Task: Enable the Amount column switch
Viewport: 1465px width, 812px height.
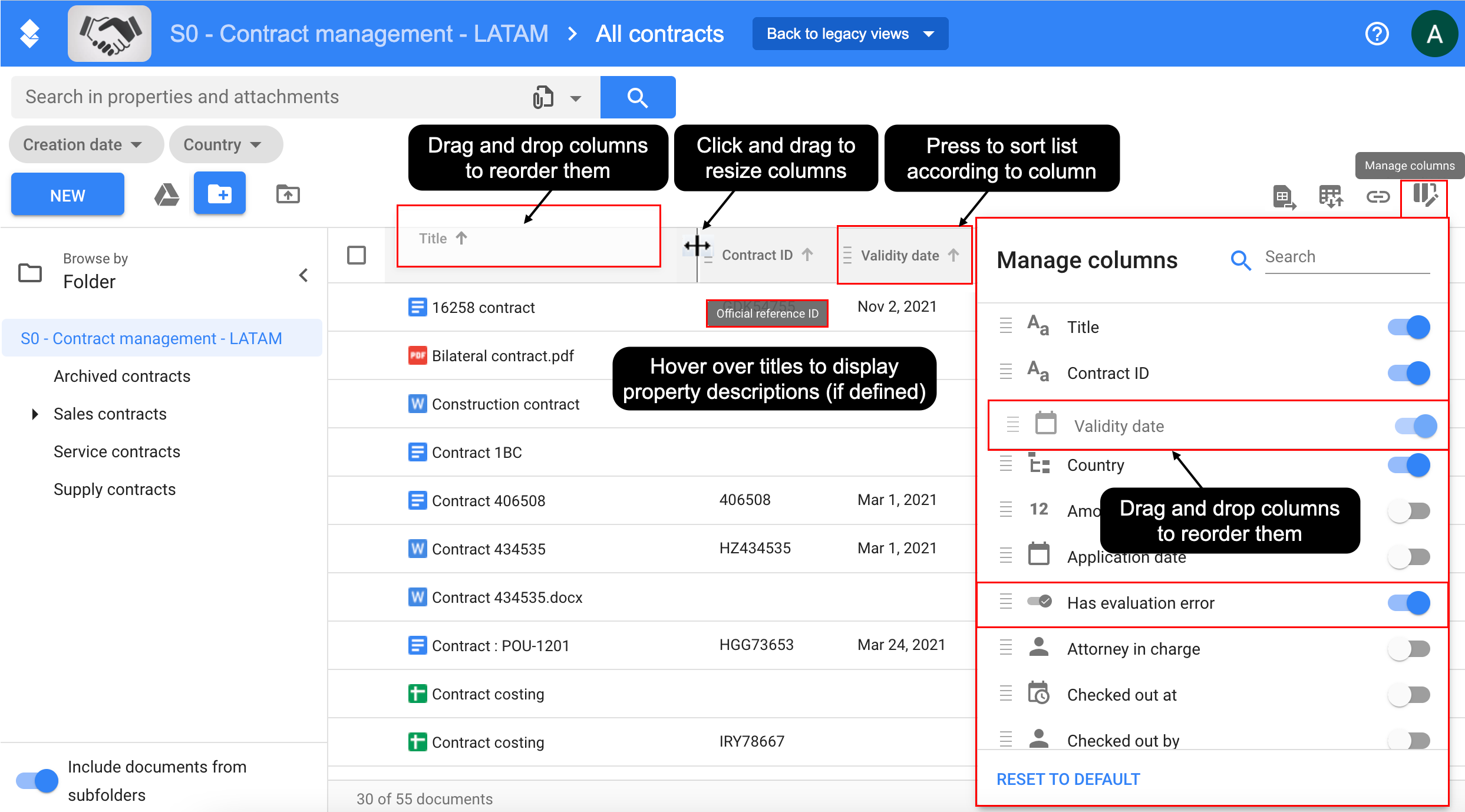Action: pos(1409,511)
